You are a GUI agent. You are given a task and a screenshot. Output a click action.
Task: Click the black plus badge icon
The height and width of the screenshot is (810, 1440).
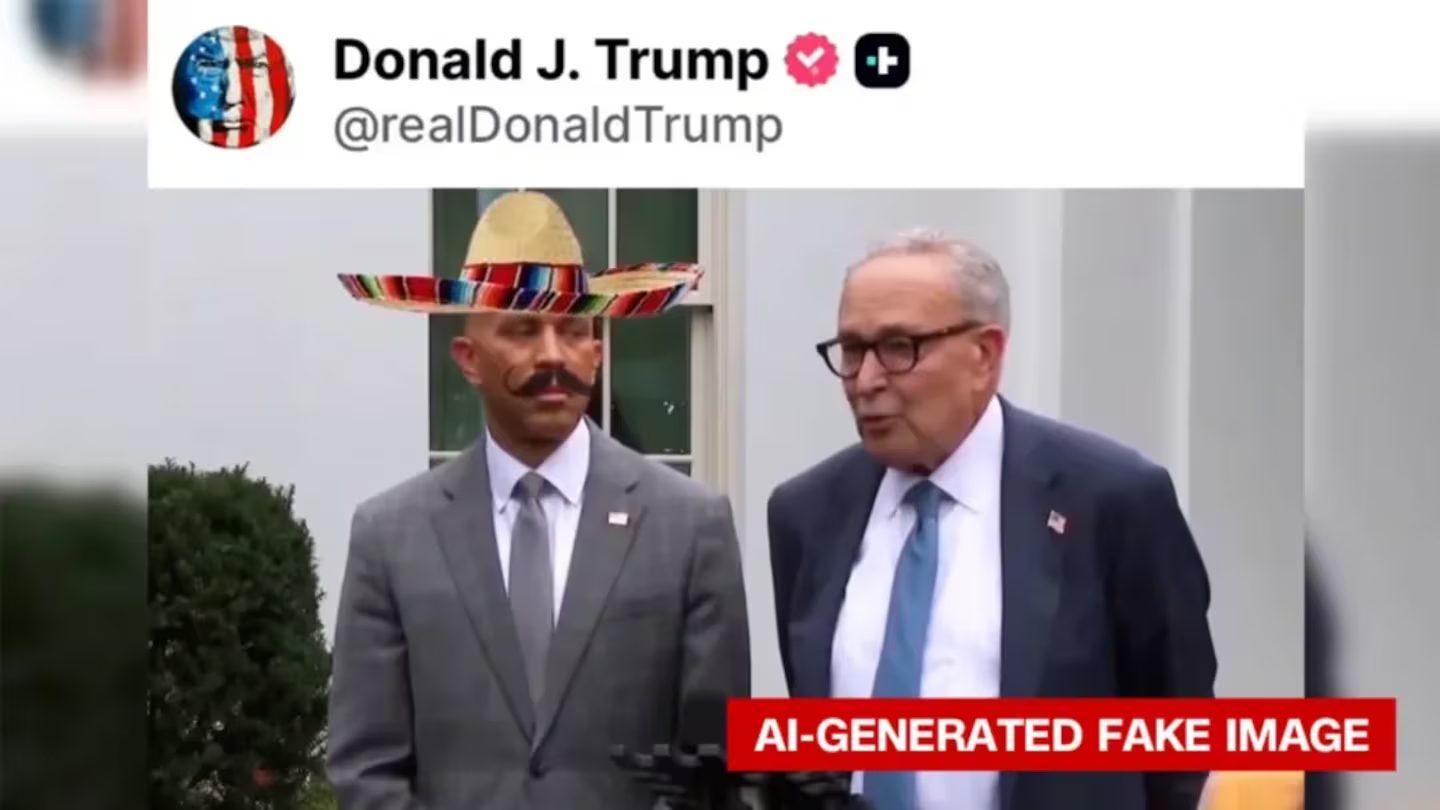[882, 60]
